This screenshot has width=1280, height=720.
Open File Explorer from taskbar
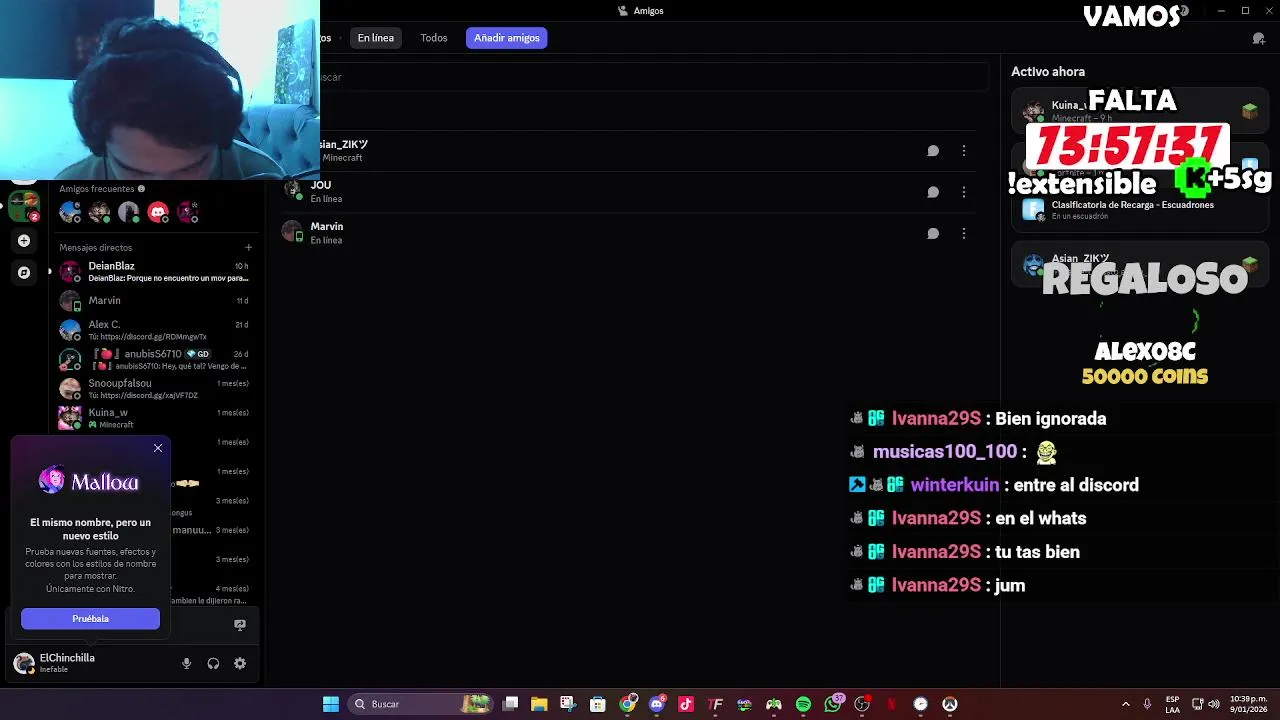tap(539, 704)
